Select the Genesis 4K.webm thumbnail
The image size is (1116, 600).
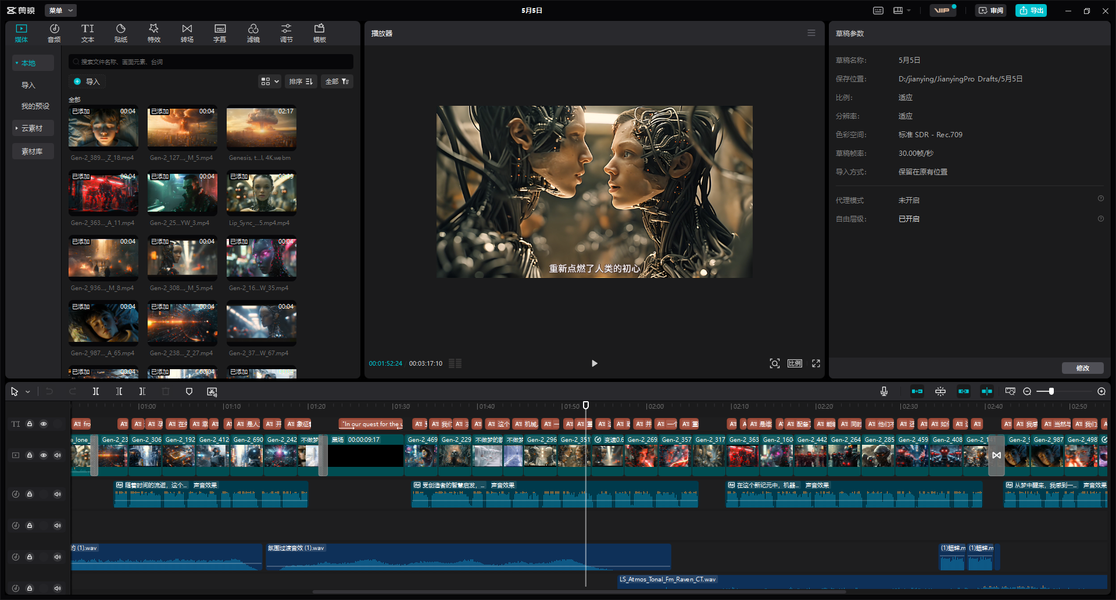pyautogui.click(x=261, y=127)
